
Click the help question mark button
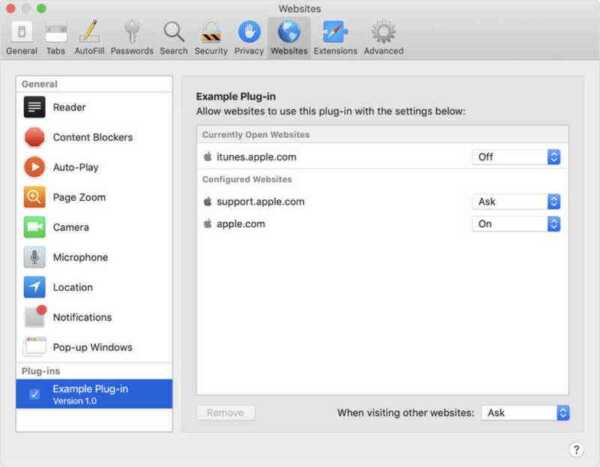pos(576,449)
